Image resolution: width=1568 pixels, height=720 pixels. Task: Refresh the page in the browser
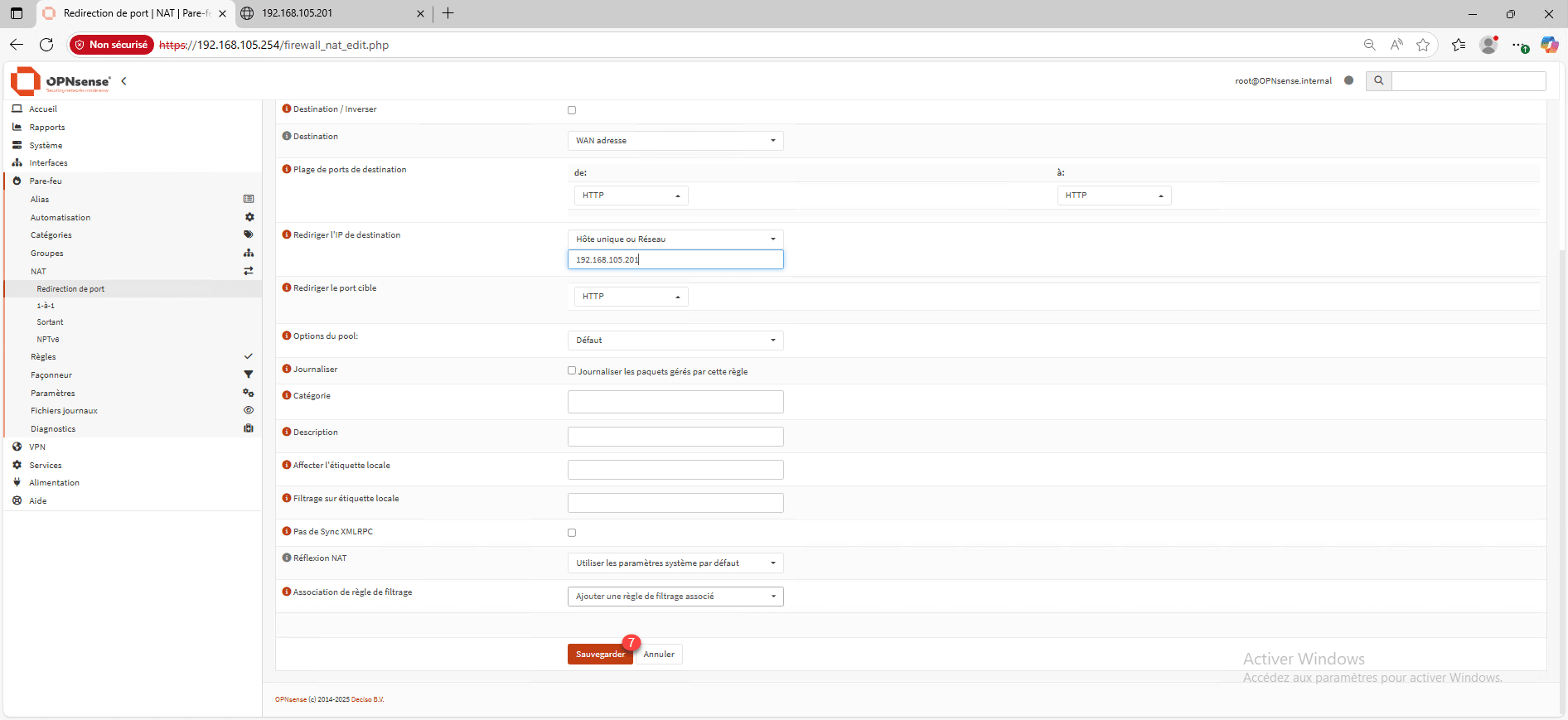pyautogui.click(x=46, y=45)
